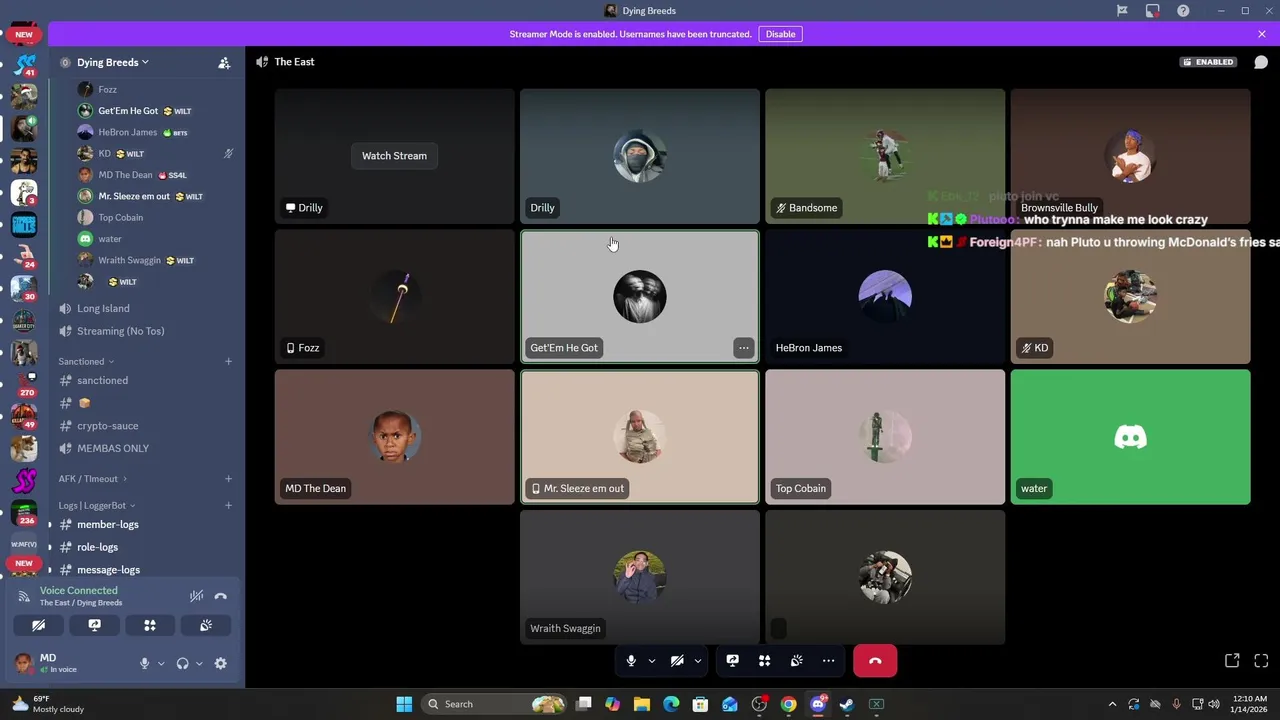Open soundboard in the voice connected panel
Image resolution: width=1280 pixels, height=720 pixels.
(206, 625)
